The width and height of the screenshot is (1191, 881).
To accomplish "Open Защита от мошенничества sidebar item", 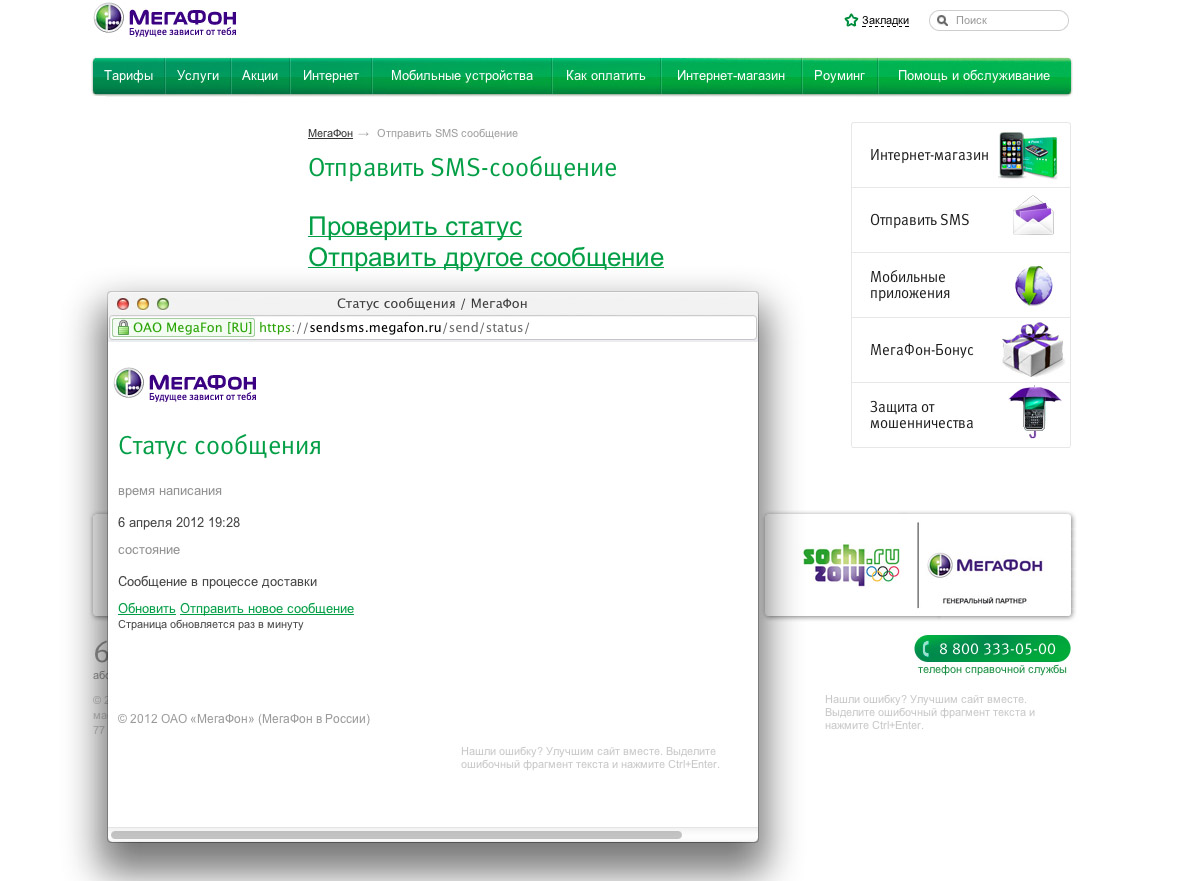I will (x=961, y=415).
